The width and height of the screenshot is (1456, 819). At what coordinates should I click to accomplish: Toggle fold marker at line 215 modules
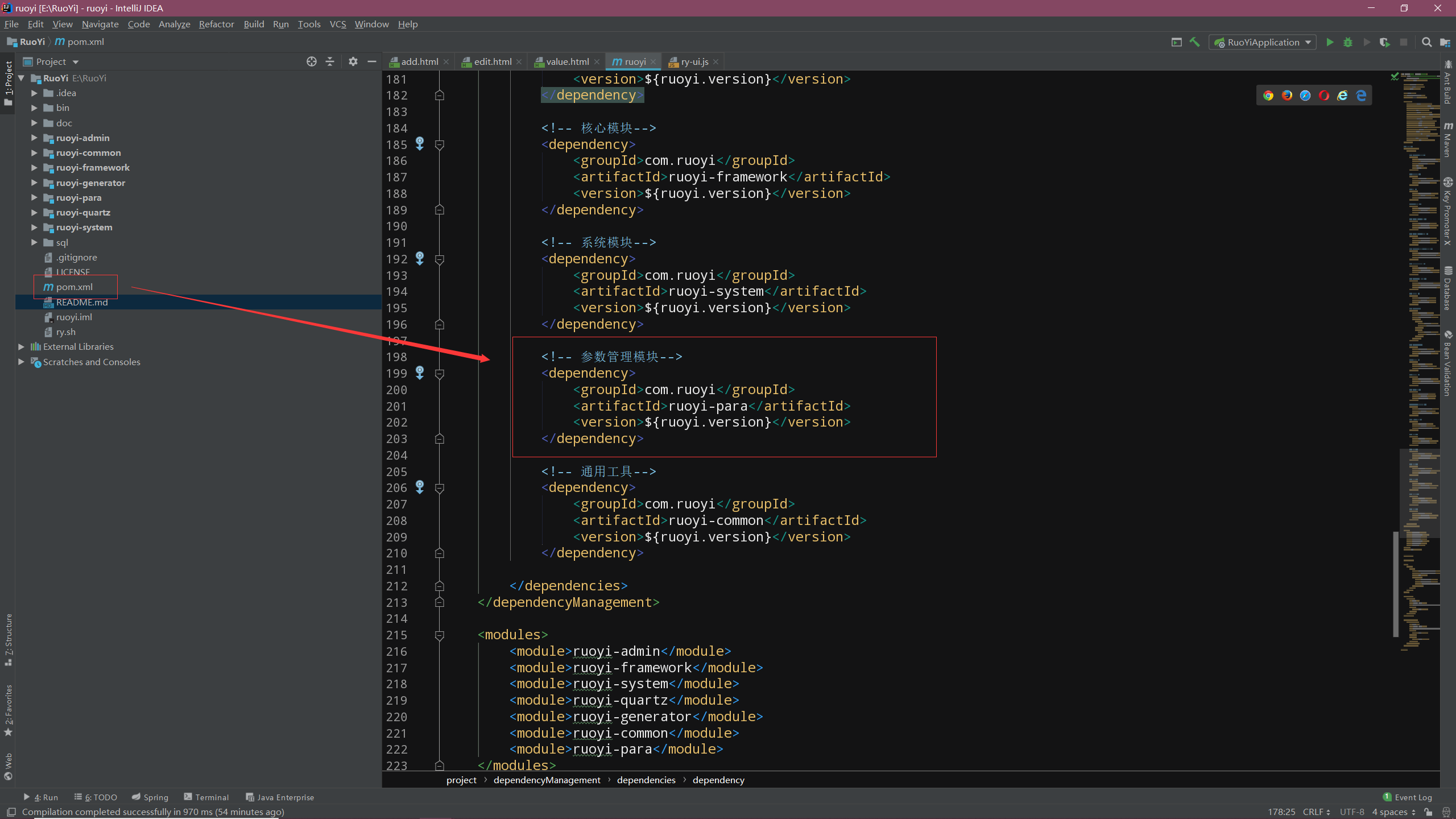(440, 635)
